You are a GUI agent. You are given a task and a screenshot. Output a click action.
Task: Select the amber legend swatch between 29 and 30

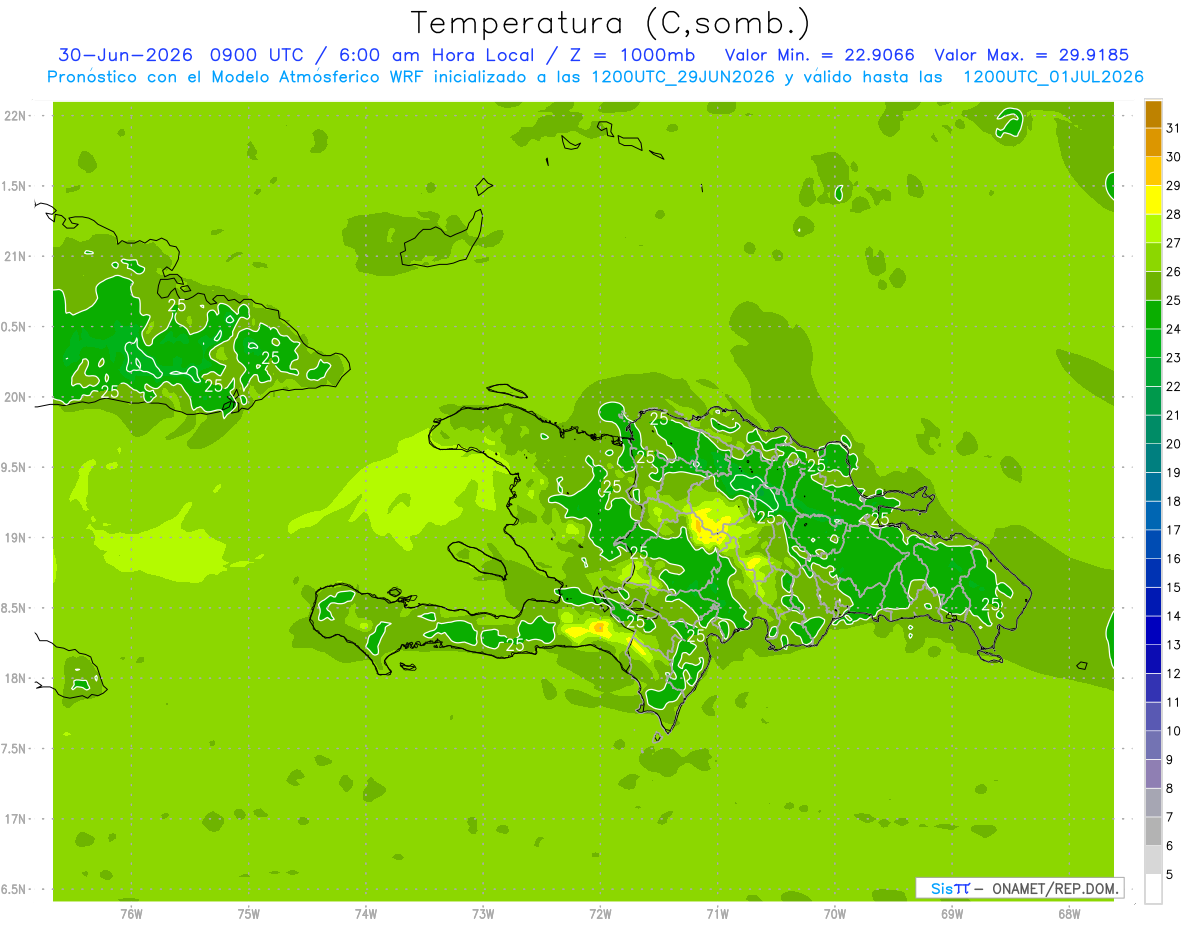(1153, 171)
